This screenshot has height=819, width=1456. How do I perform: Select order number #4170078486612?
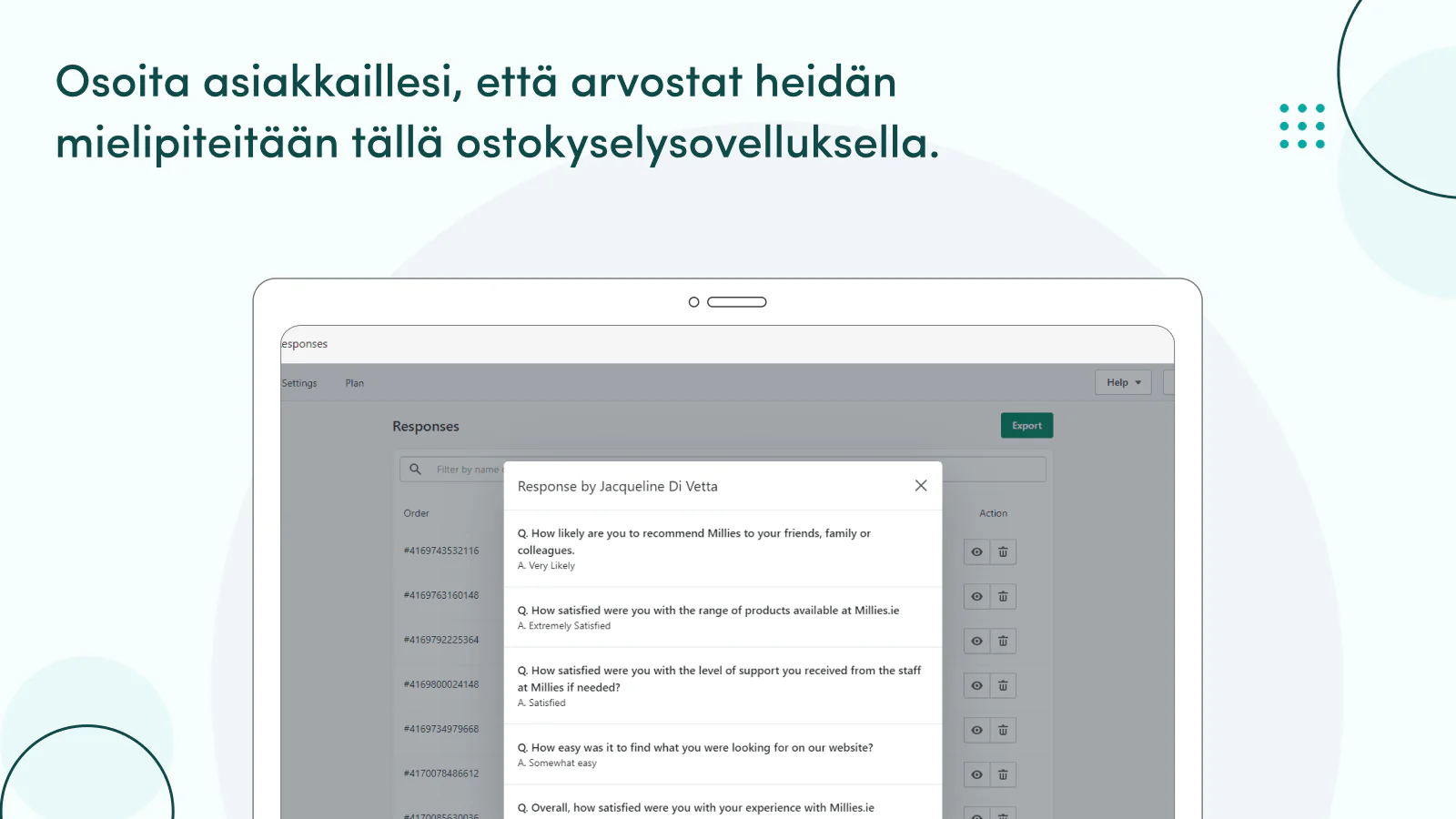pos(441,773)
